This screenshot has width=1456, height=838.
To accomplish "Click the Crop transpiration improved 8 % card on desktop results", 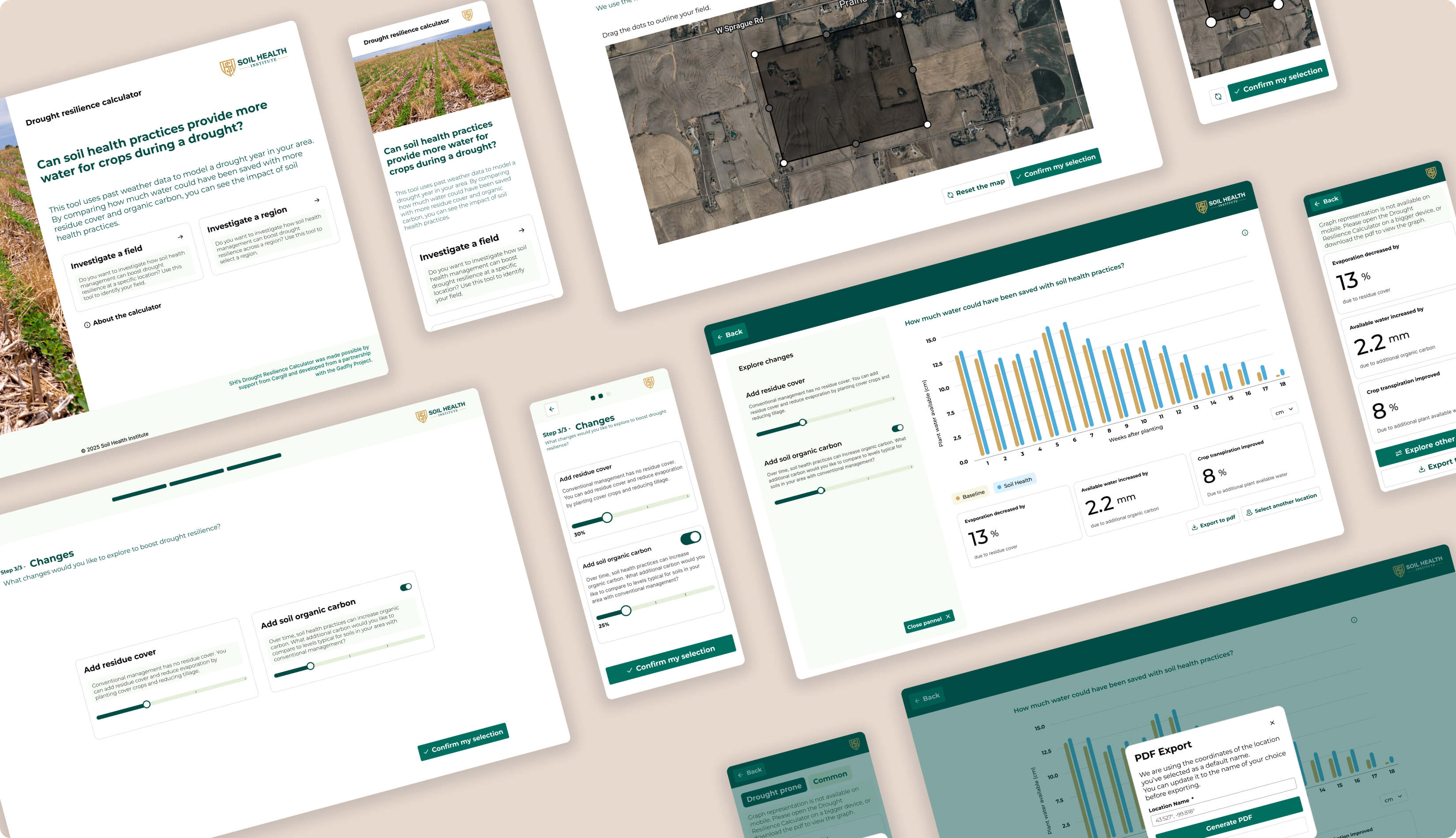I will click(1252, 465).
